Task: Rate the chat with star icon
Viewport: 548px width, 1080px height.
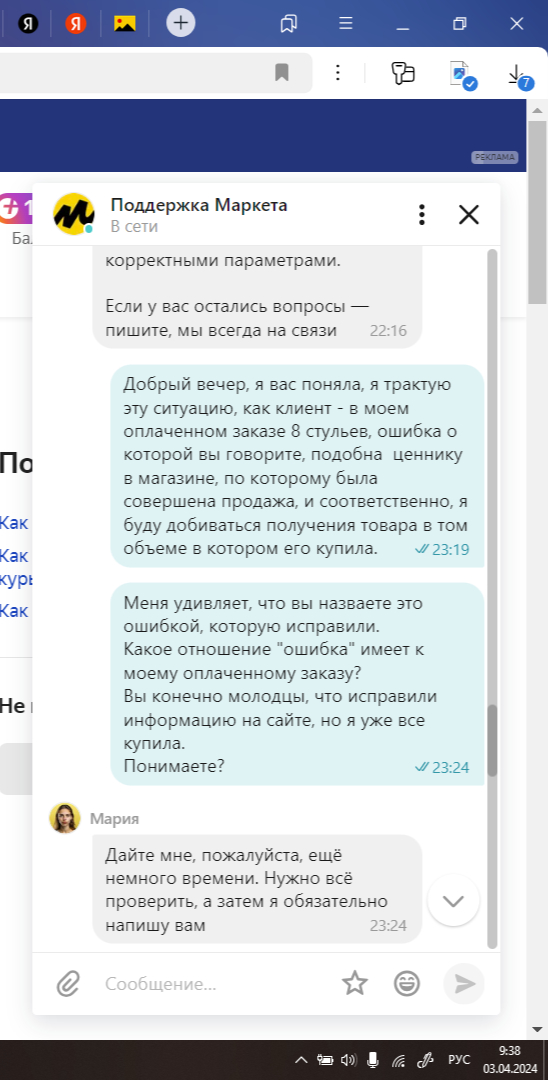Action: coord(355,983)
